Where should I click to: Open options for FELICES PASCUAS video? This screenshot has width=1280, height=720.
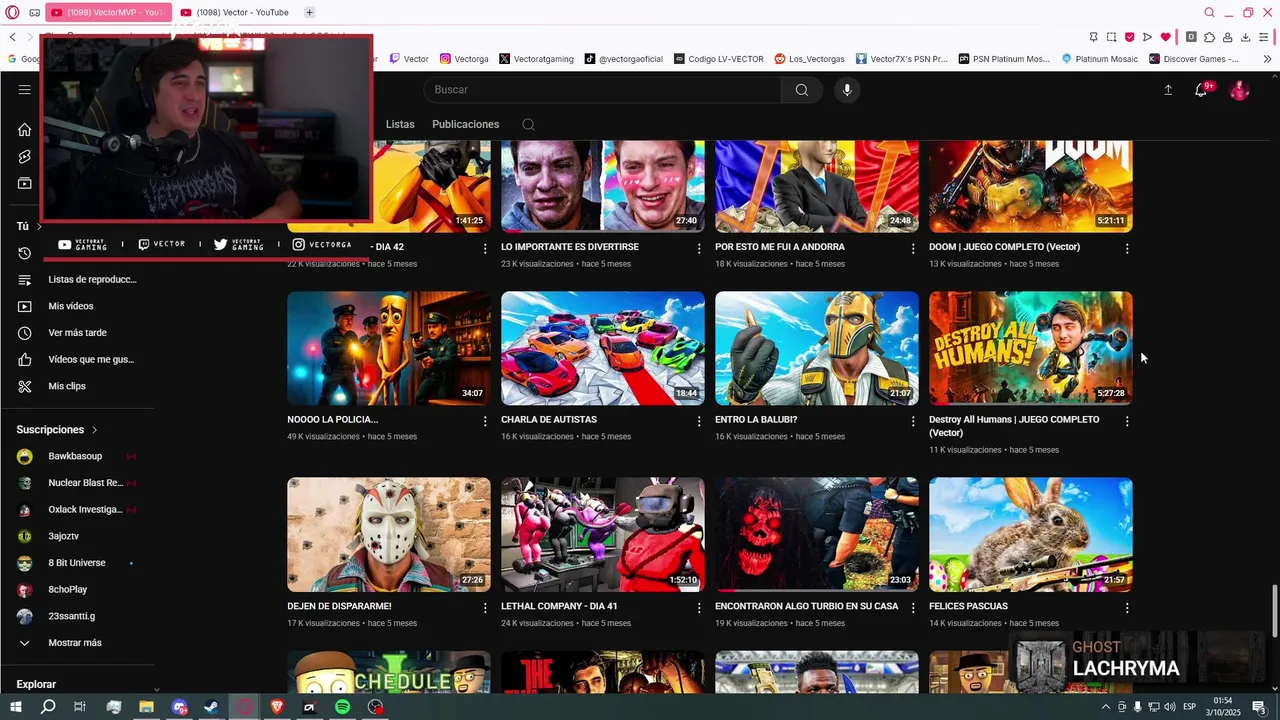point(1127,608)
